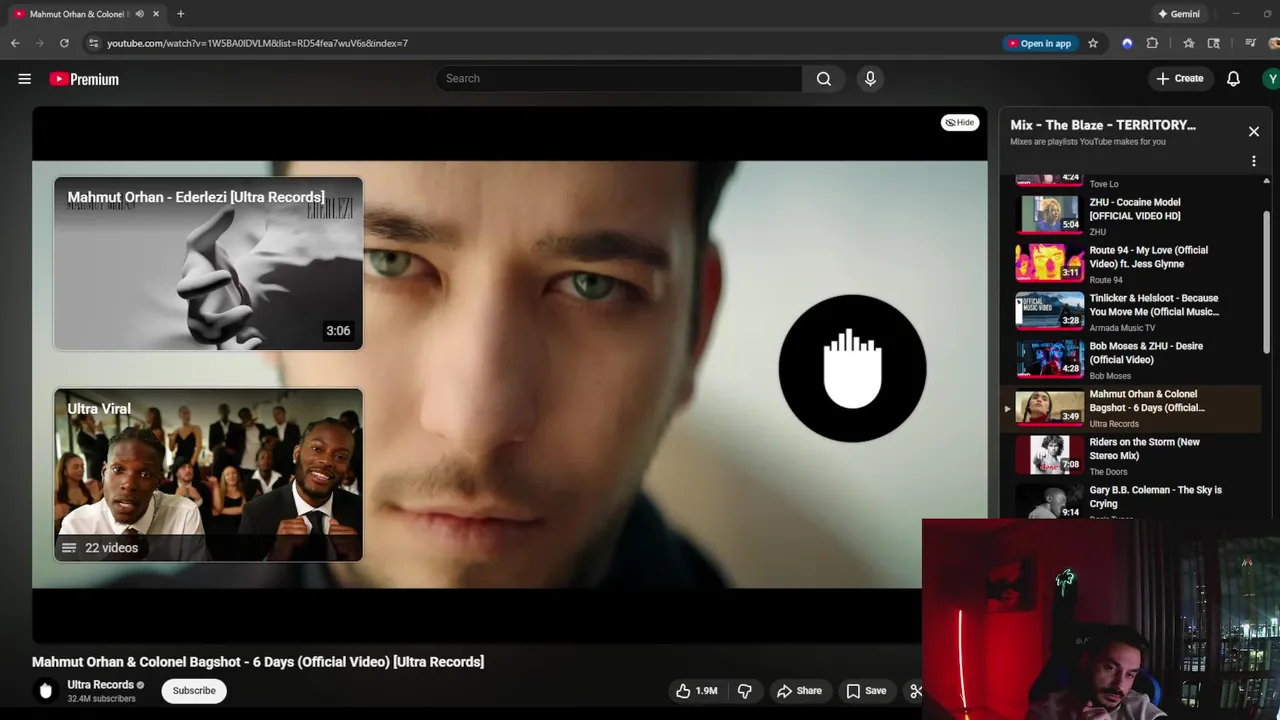
Task: Open the account avatar menu
Action: 1271,79
